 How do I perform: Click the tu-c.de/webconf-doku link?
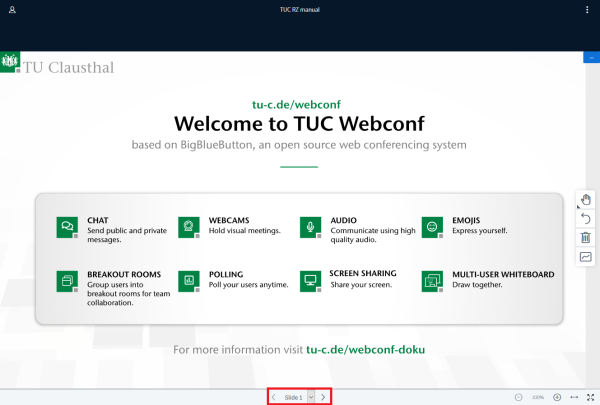[x=372, y=350]
